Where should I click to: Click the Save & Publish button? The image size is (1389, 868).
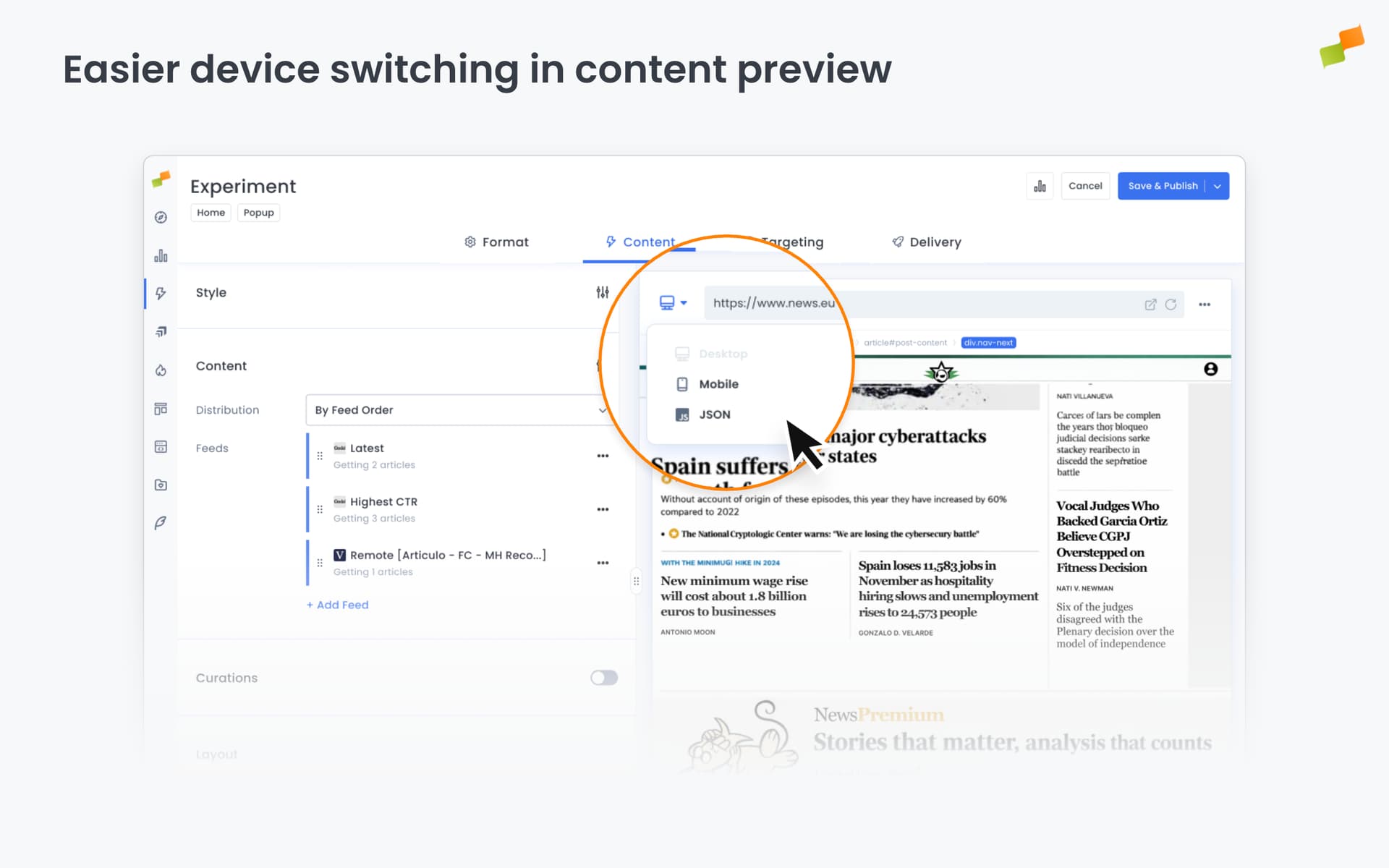tap(1163, 186)
